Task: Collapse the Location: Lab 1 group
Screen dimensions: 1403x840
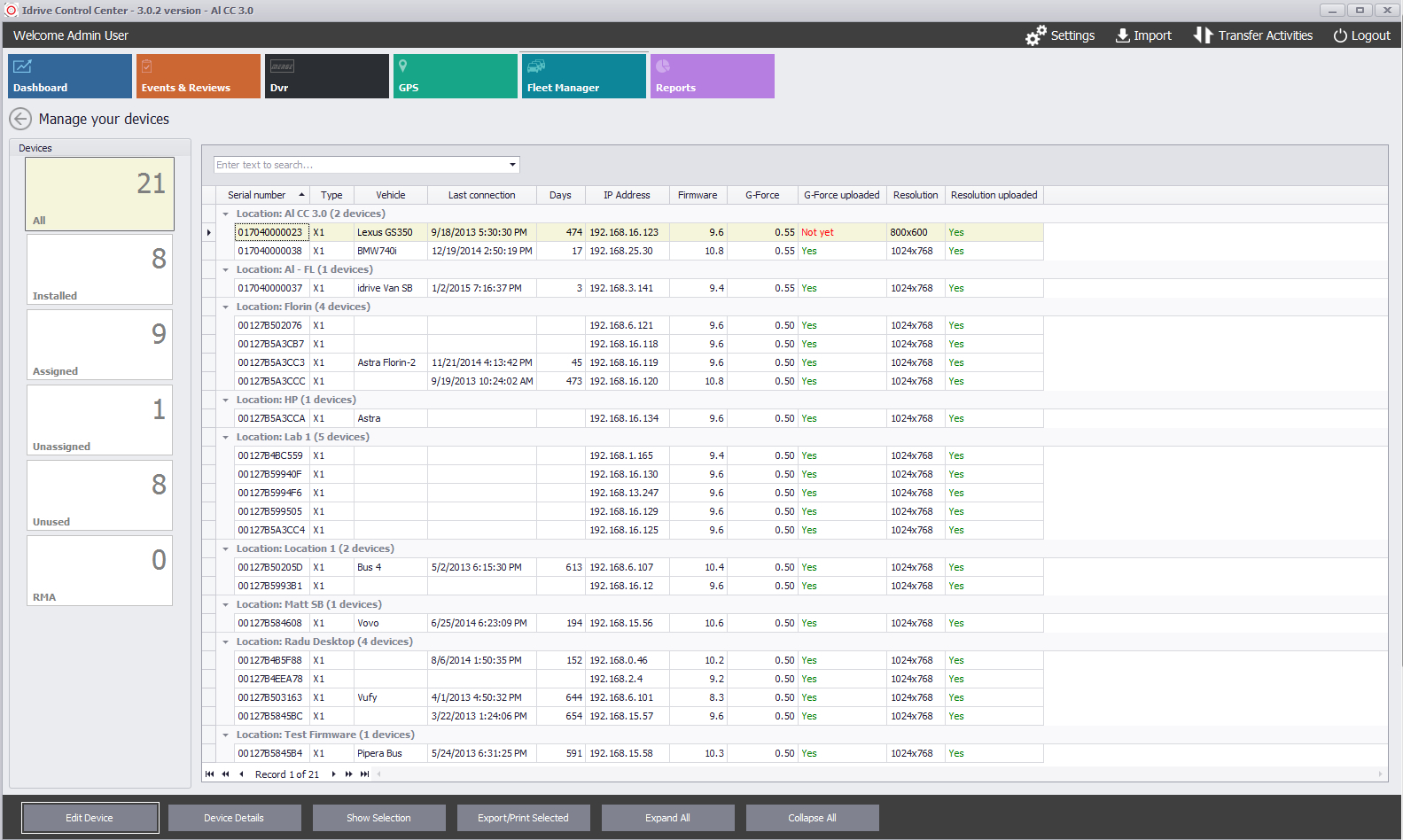Action: tap(226, 438)
